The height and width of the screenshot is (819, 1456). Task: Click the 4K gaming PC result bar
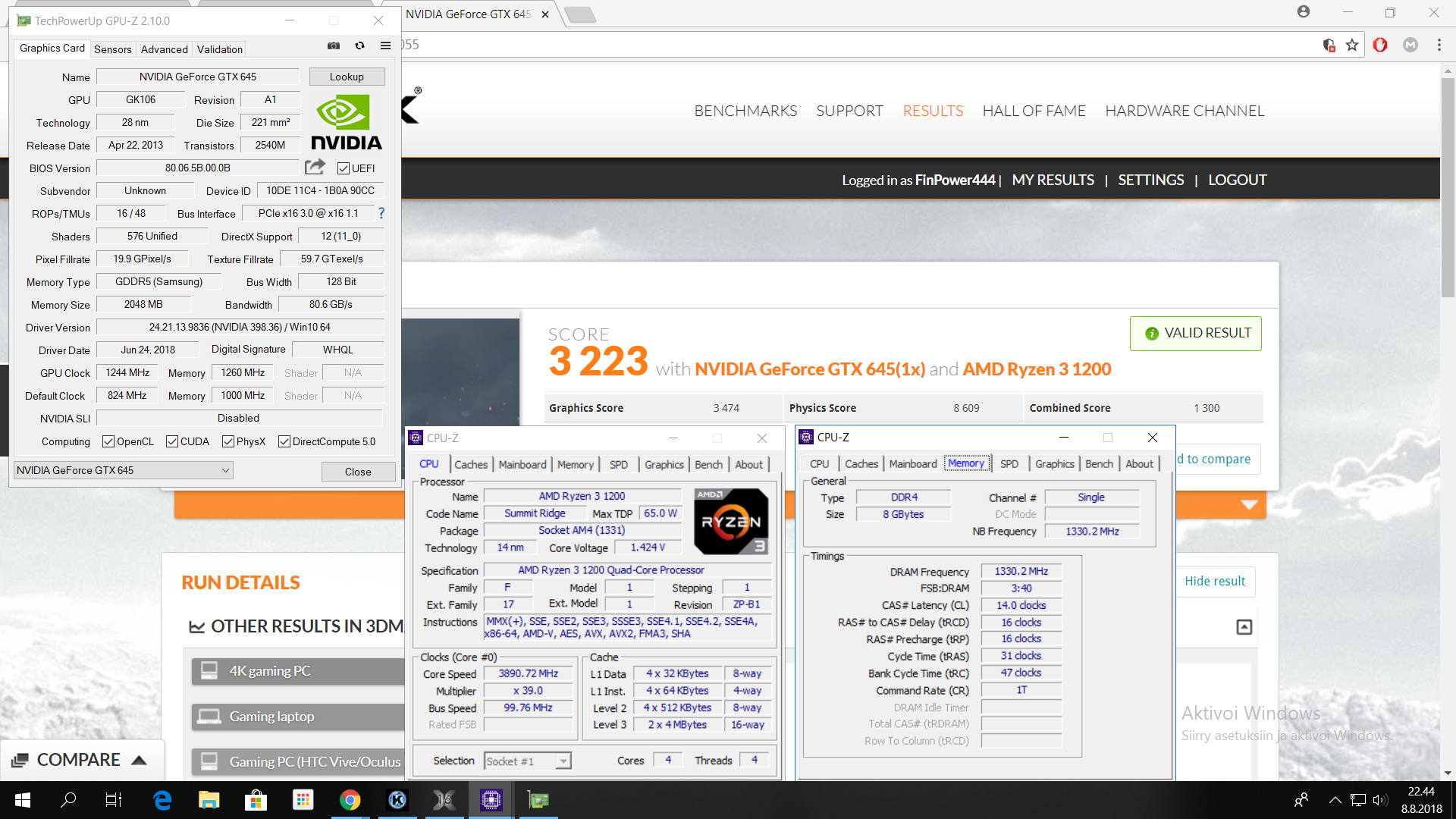click(298, 671)
